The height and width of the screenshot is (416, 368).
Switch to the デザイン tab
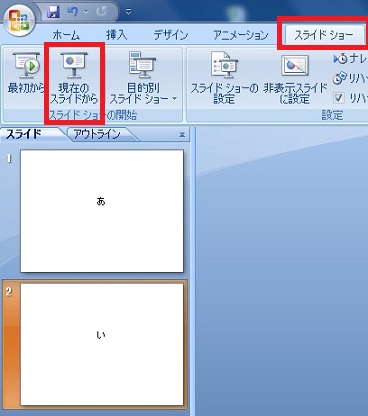click(x=171, y=35)
